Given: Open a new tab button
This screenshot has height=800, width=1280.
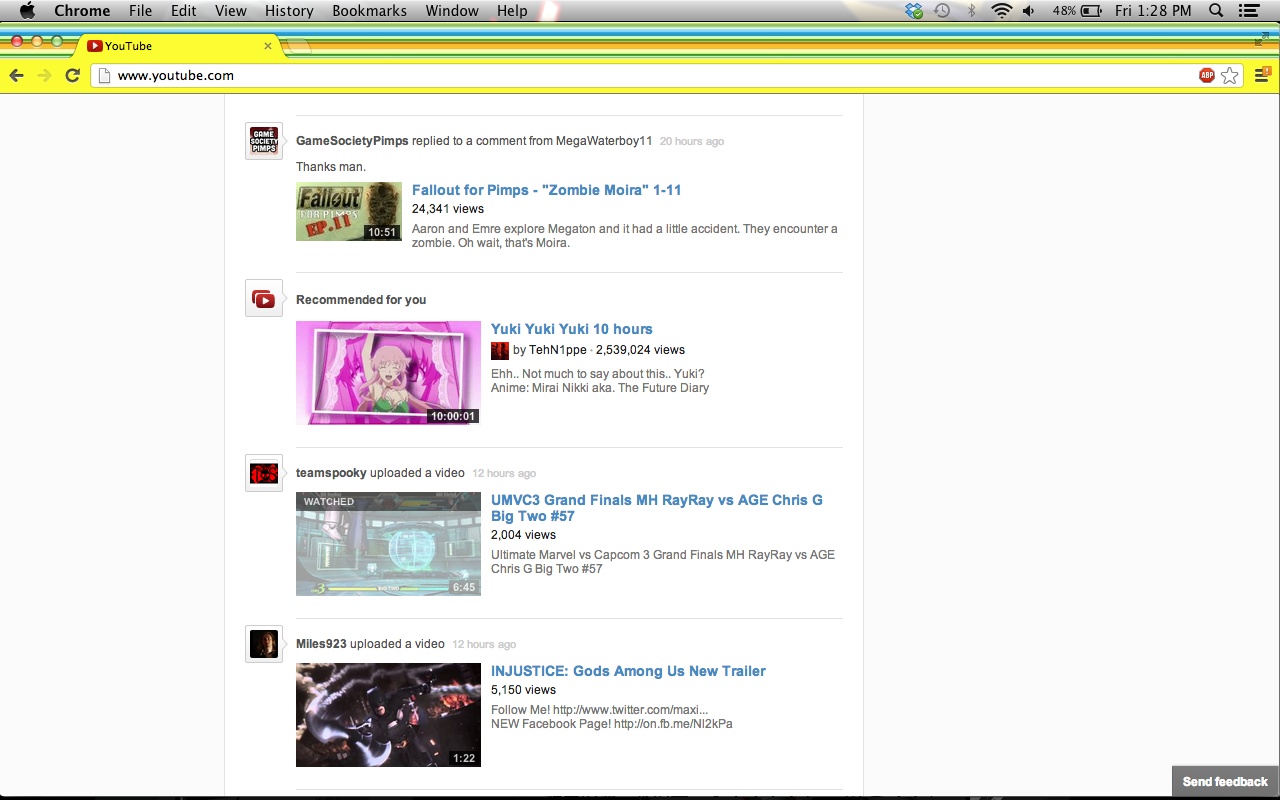Looking at the screenshot, I should click(x=299, y=47).
